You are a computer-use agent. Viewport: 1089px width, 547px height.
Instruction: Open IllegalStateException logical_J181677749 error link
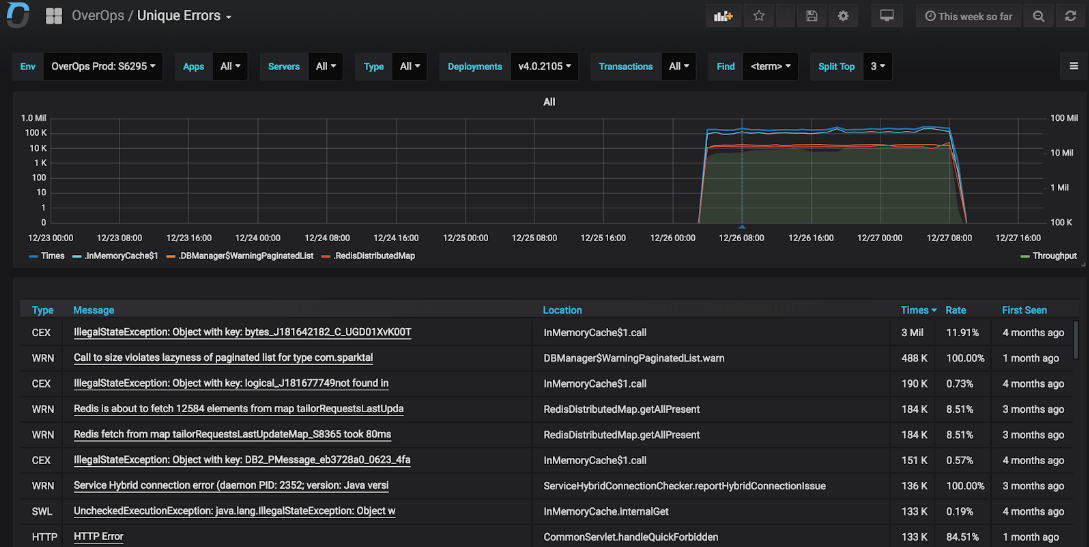(231, 383)
